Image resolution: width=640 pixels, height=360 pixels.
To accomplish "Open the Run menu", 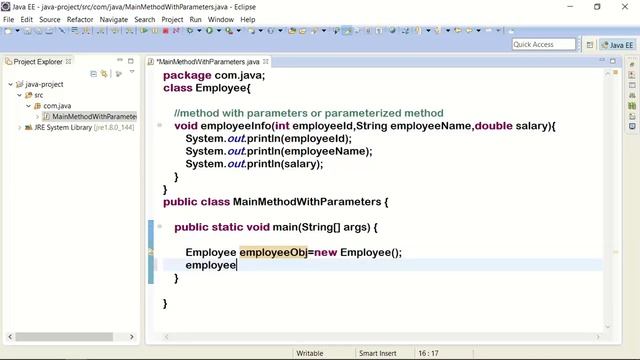I will (x=196, y=20).
